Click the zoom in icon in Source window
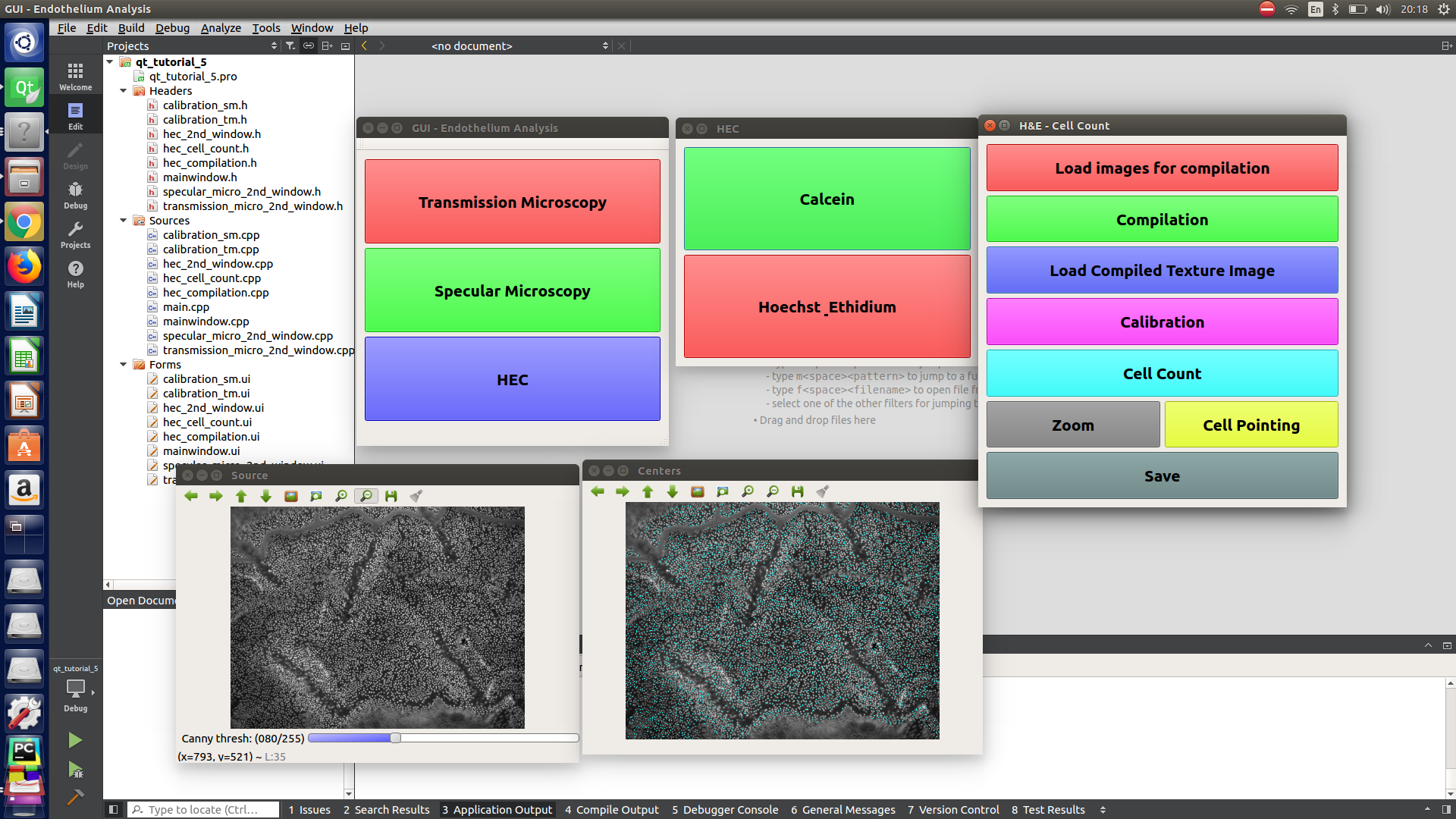Image resolution: width=1456 pixels, height=819 pixels. [x=341, y=495]
